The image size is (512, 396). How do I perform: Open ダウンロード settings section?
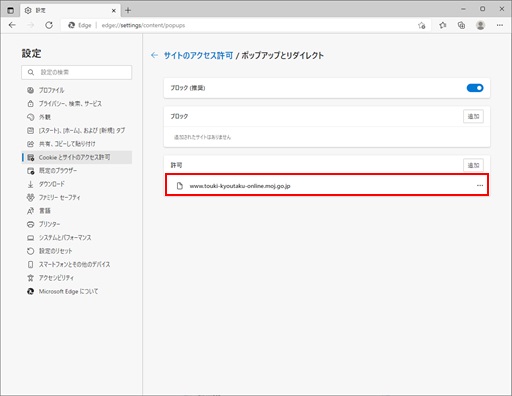tap(77, 184)
